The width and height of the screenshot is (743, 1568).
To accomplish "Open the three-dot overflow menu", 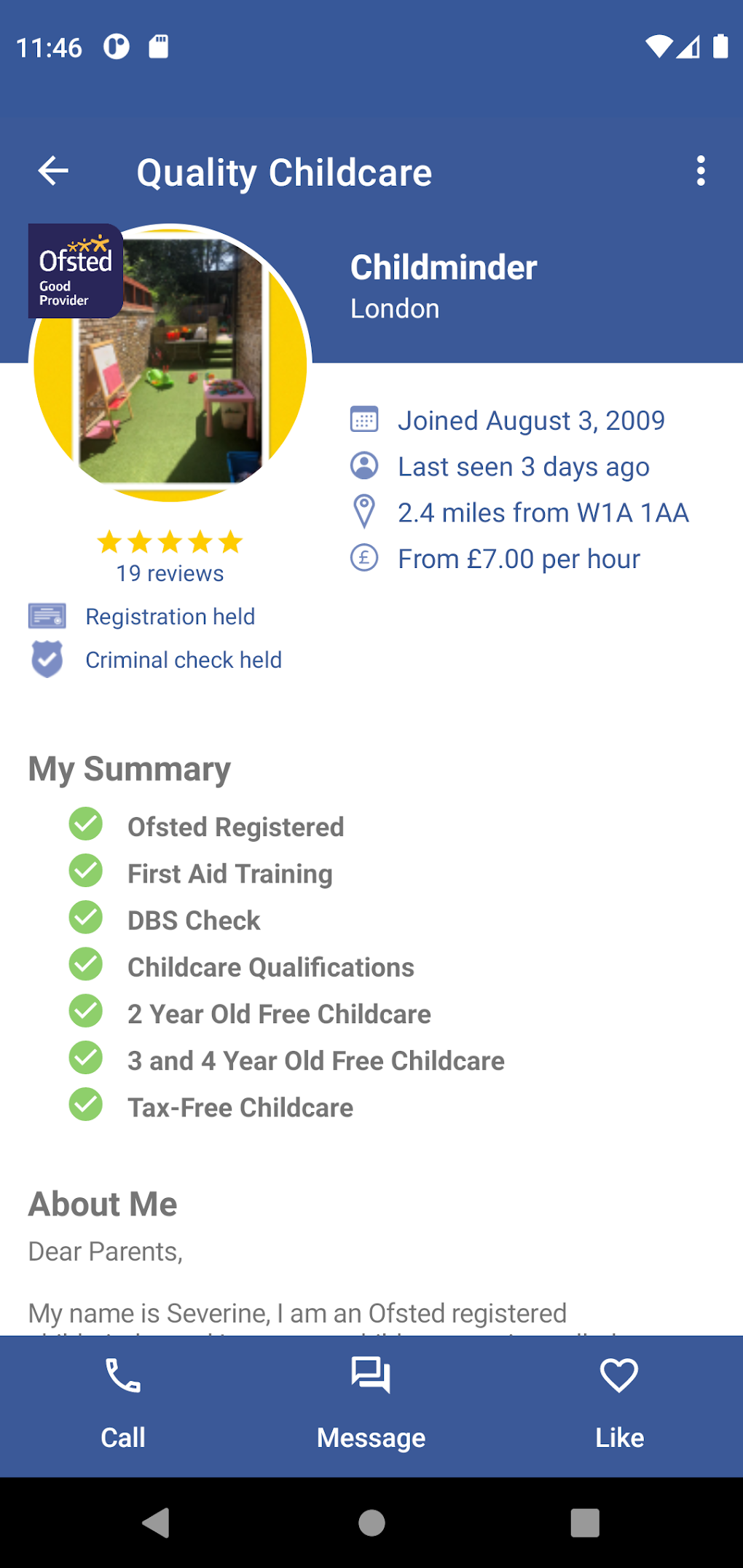I will click(700, 171).
